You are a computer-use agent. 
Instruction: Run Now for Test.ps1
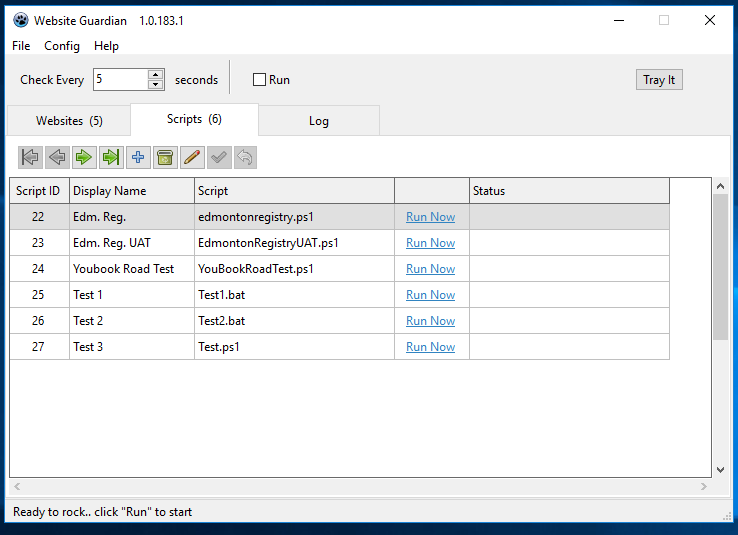tap(430, 347)
